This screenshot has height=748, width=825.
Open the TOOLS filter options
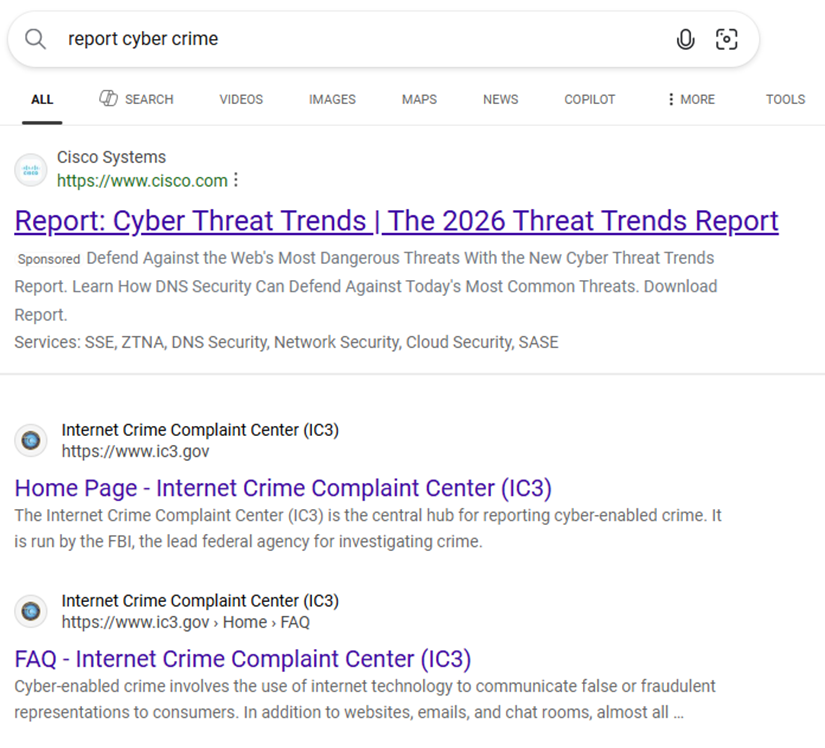tap(786, 99)
